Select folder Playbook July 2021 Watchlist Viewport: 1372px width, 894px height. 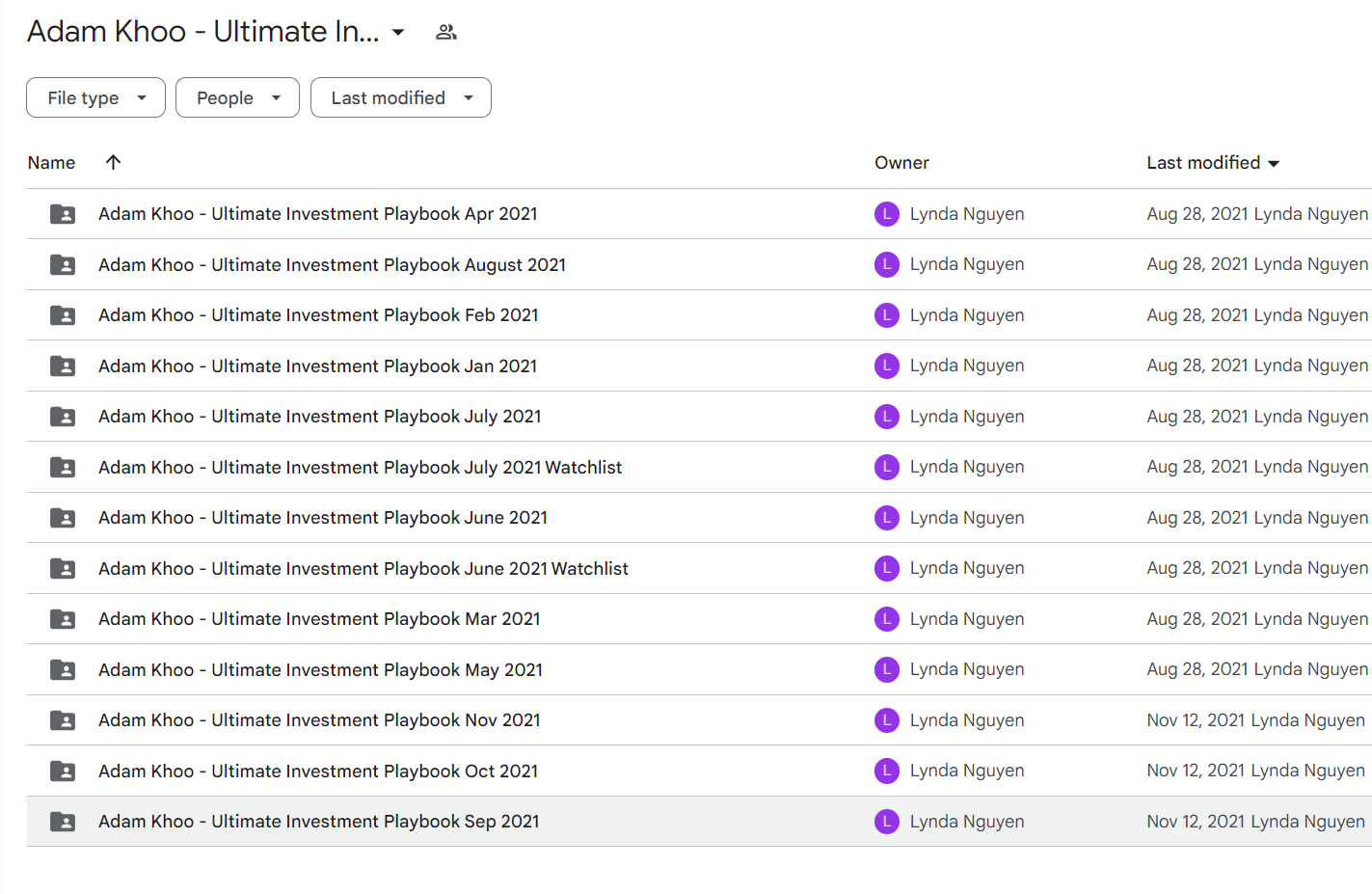(361, 467)
